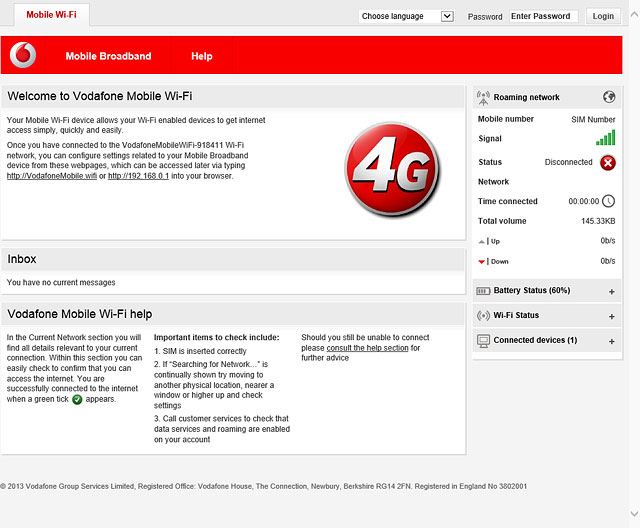Image resolution: width=640 pixels, height=528 pixels.
Task: Click the Total volume value 145.33KB
Action: pyautogui.click(x=598, y=221)
